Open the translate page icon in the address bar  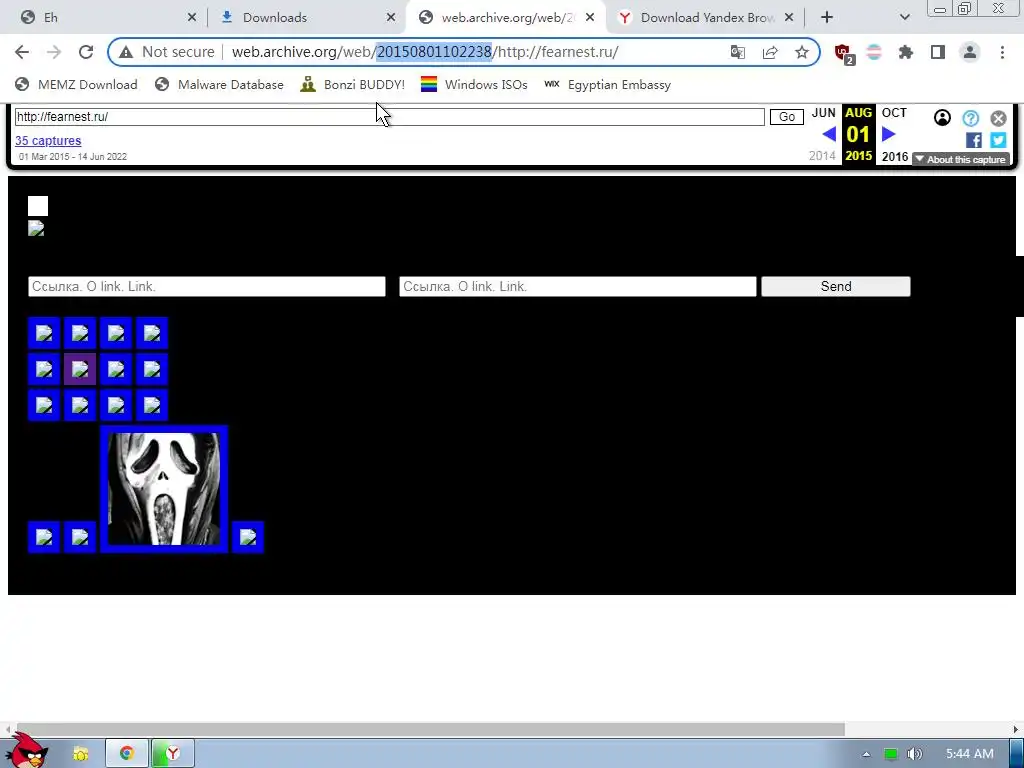(738, 52)
